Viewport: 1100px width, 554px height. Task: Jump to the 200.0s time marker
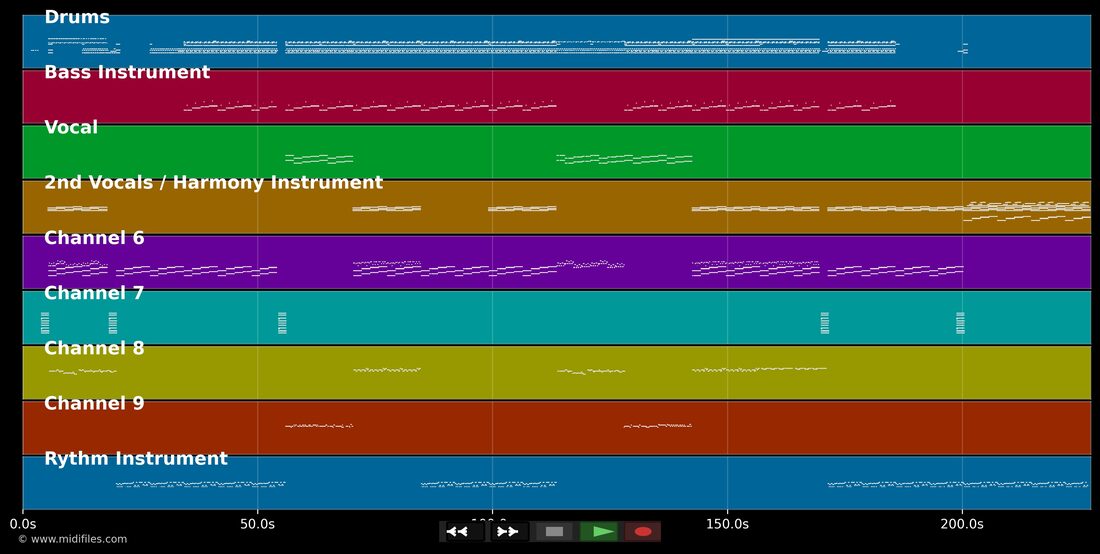coord(962,524)
